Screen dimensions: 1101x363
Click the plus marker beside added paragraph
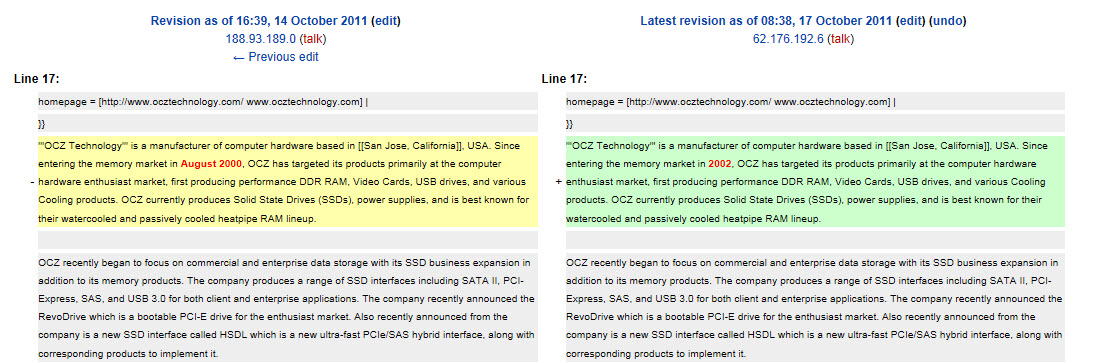(558, 182)
